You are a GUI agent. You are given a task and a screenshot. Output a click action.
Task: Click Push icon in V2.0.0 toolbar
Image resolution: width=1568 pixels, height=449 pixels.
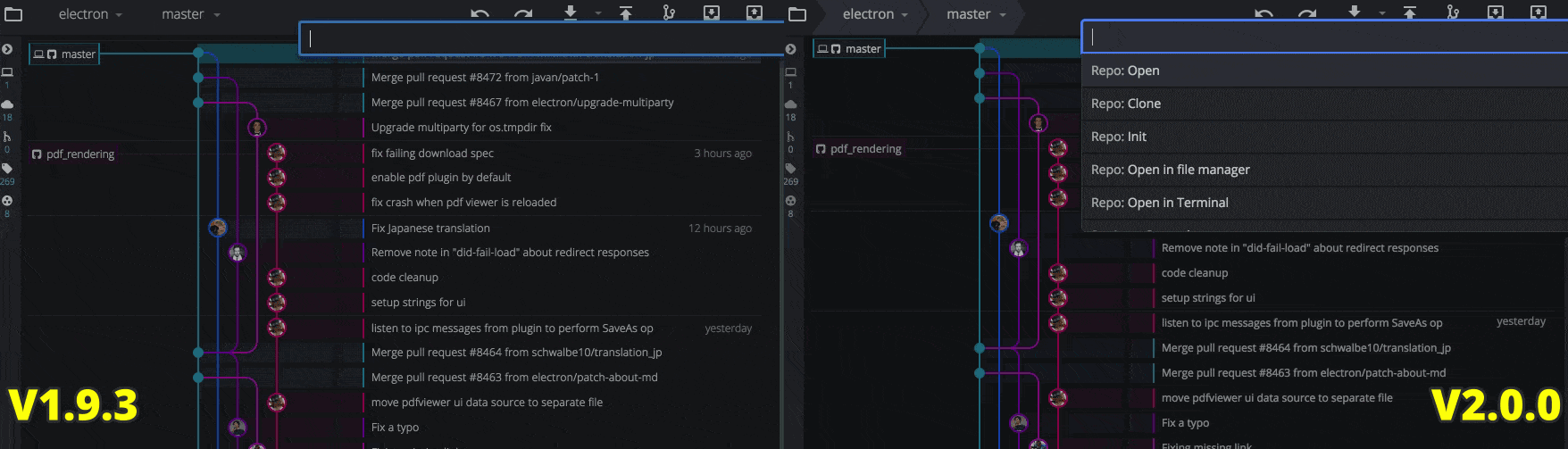tap(1410, 12)
